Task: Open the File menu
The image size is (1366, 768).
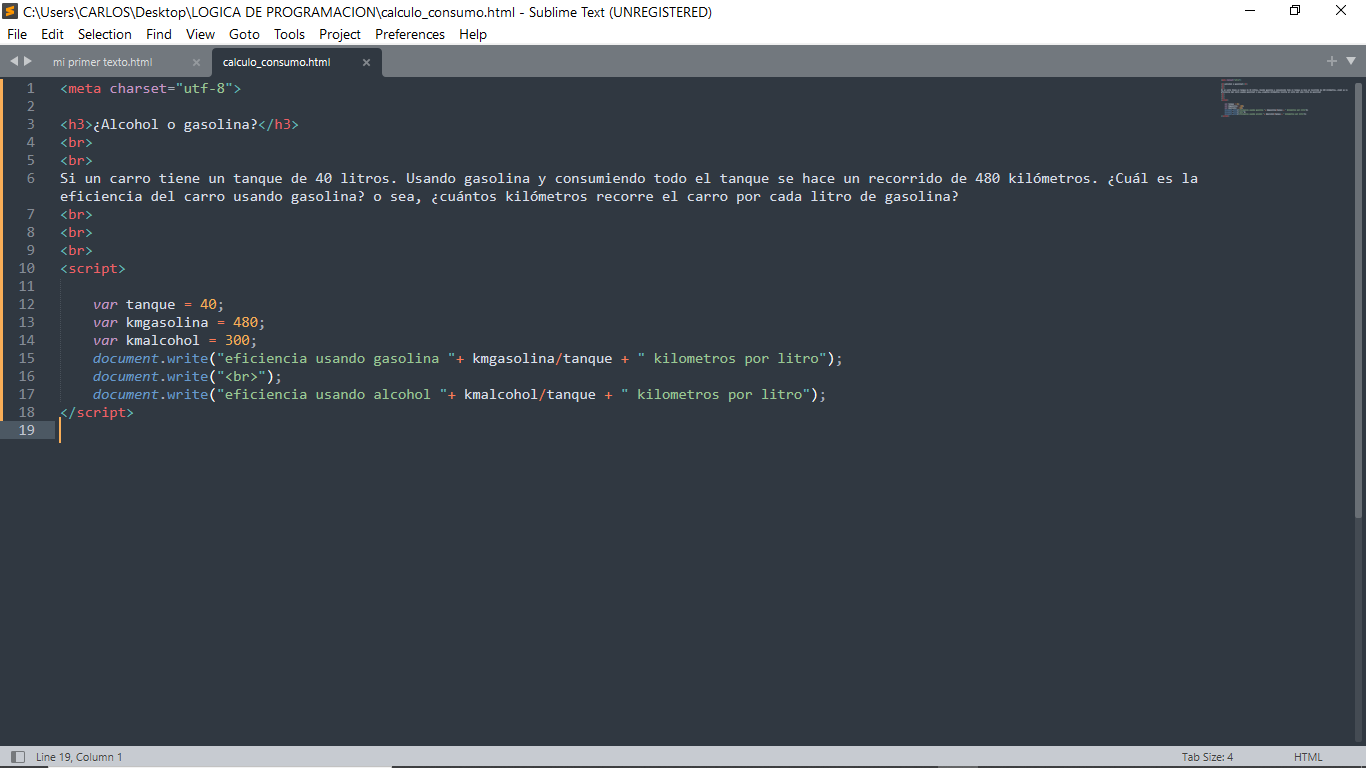Action: 17,34
